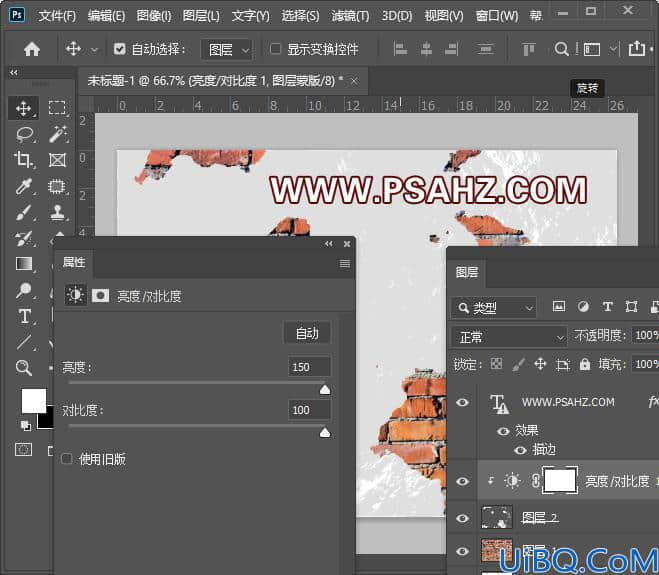Click lock image pixels brush icon
The height and width of the screenshot is (575, 659).
518,364
